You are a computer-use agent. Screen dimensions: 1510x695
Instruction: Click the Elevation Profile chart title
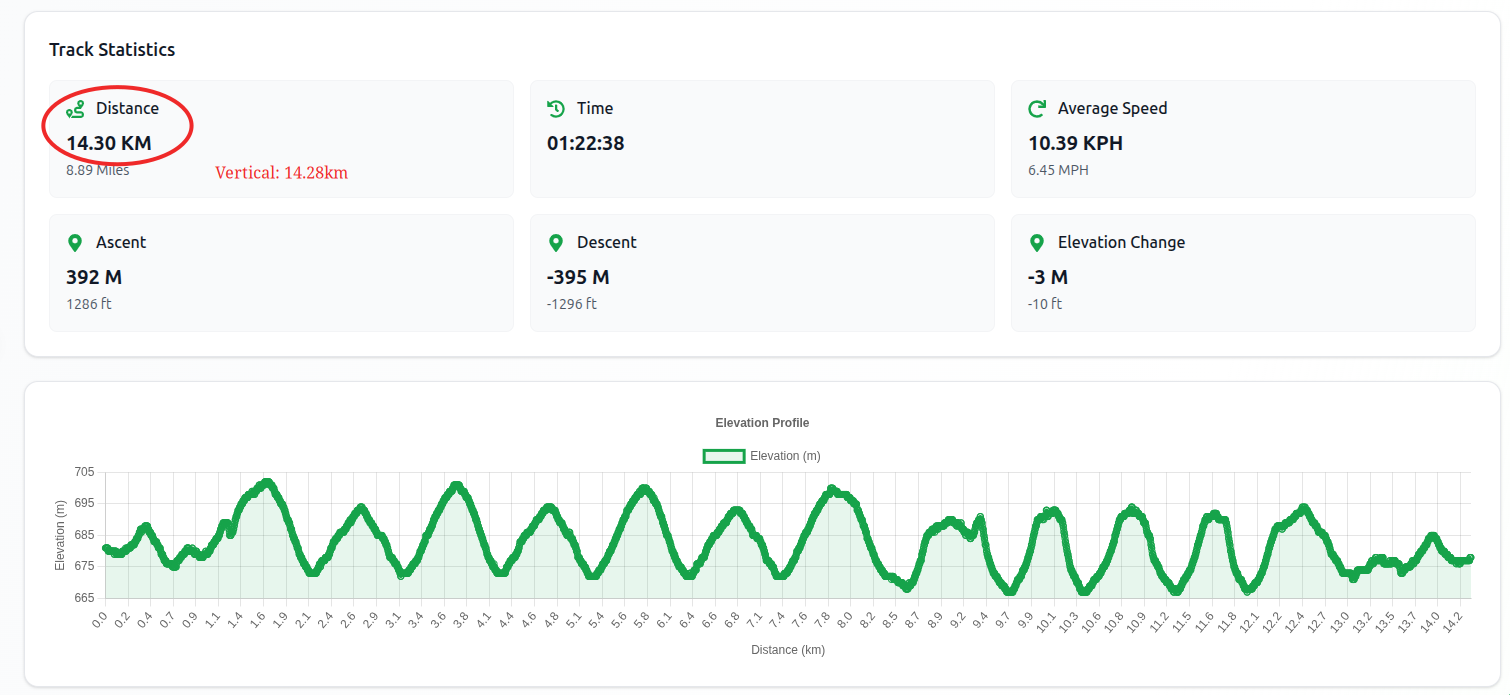(762, 423)
